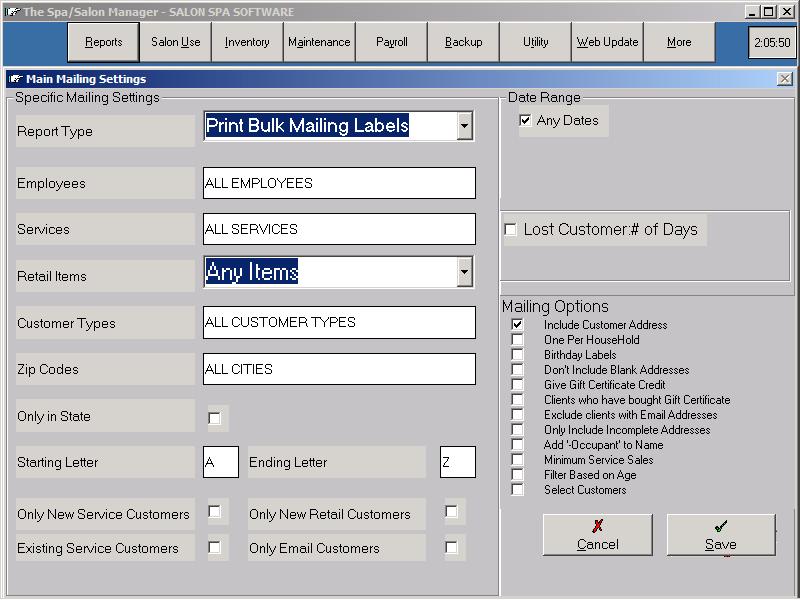
Task: Enable Lost Customer # of Days checkbox
Action: click(x=511, y=230)
